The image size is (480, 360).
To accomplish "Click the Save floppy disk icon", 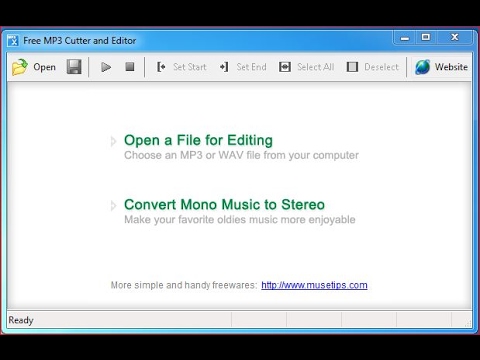I will pyautogui.click(x=74, y=67).
